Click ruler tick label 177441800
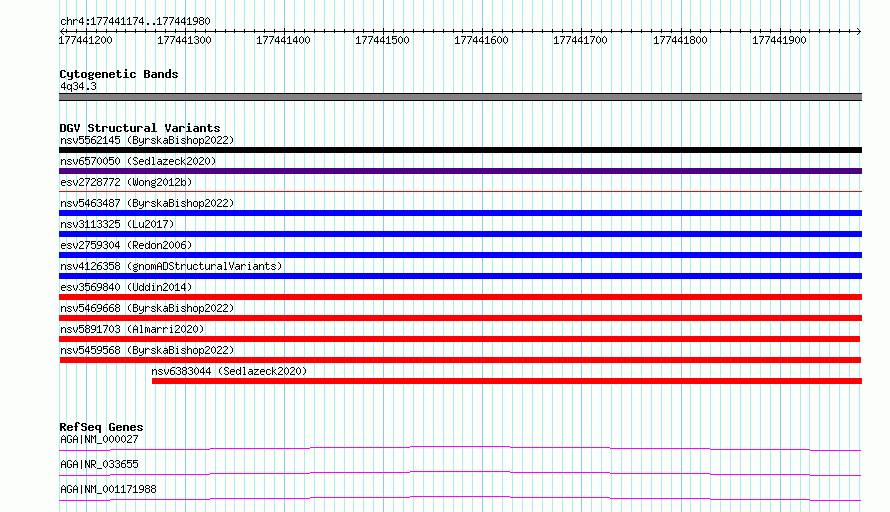The image size is (890, 512). click(680, 40)
